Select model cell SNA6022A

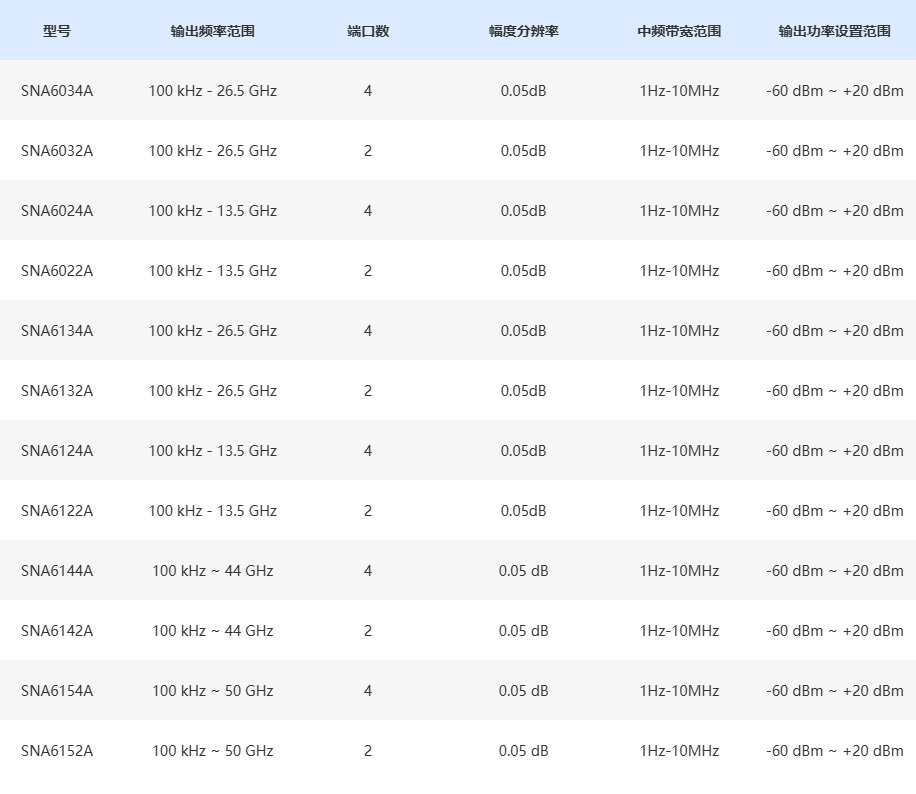(x=57, y=271)
